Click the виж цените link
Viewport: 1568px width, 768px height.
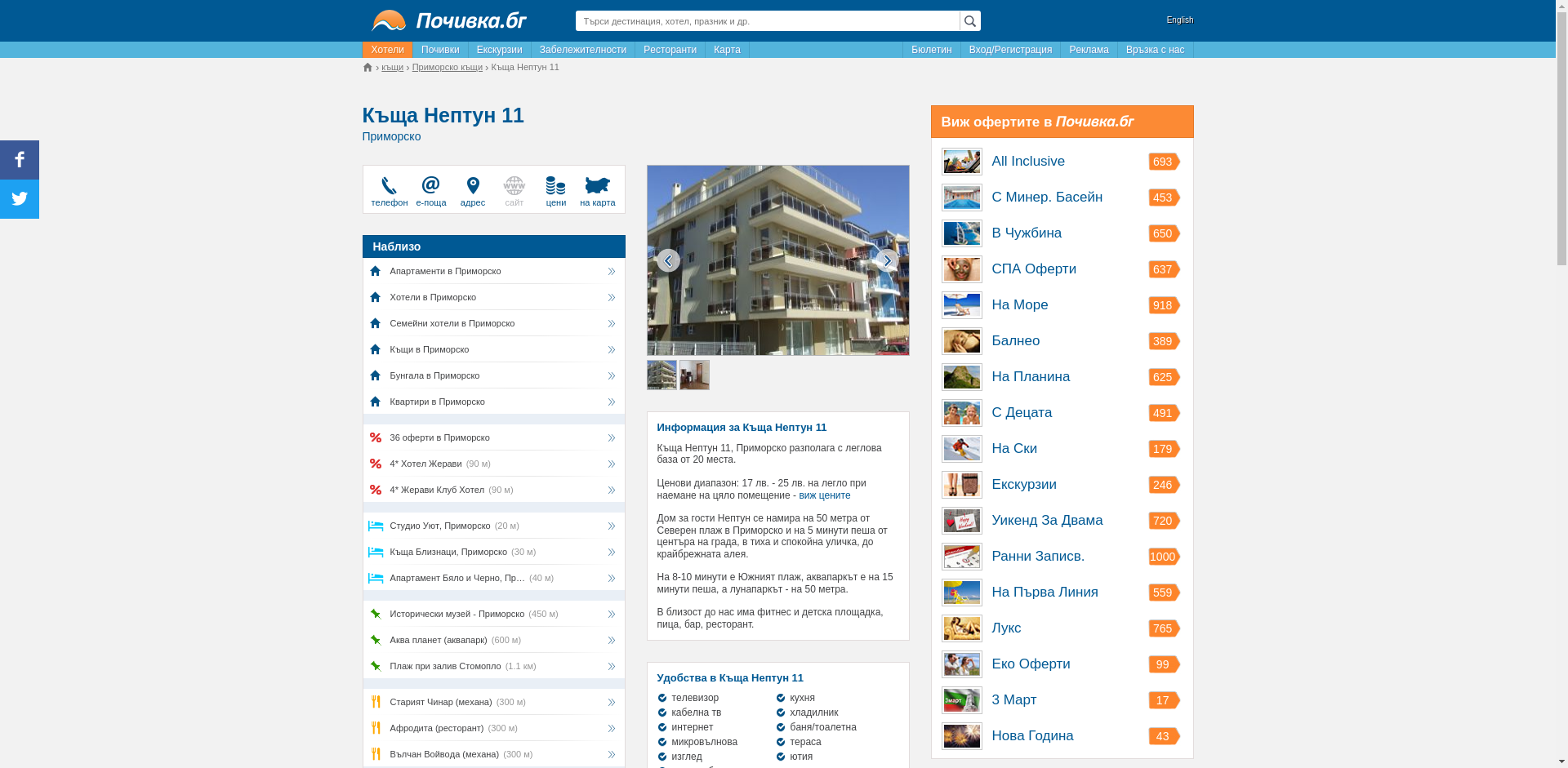tap(824, 495)
